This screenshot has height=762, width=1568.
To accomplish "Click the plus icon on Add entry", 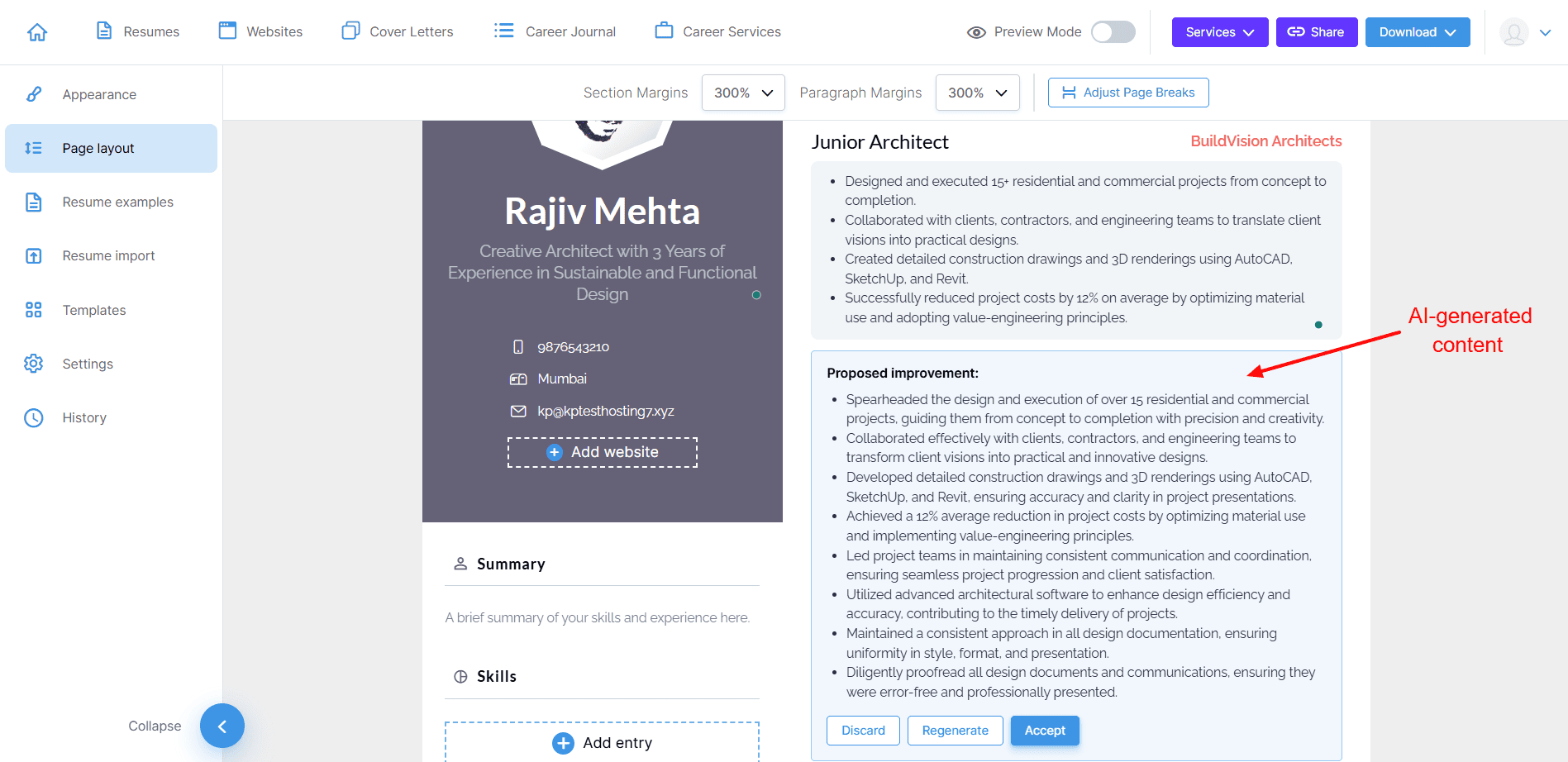I will (563, 743).
